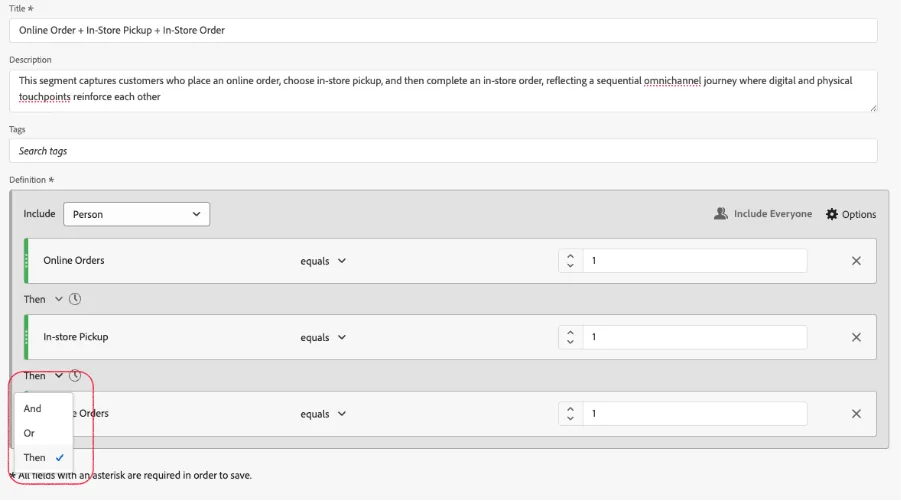Viewport: 901px width, 501px height.
Task: Increase Online Orders value with stepper up
Action: [x=570, y=256]
